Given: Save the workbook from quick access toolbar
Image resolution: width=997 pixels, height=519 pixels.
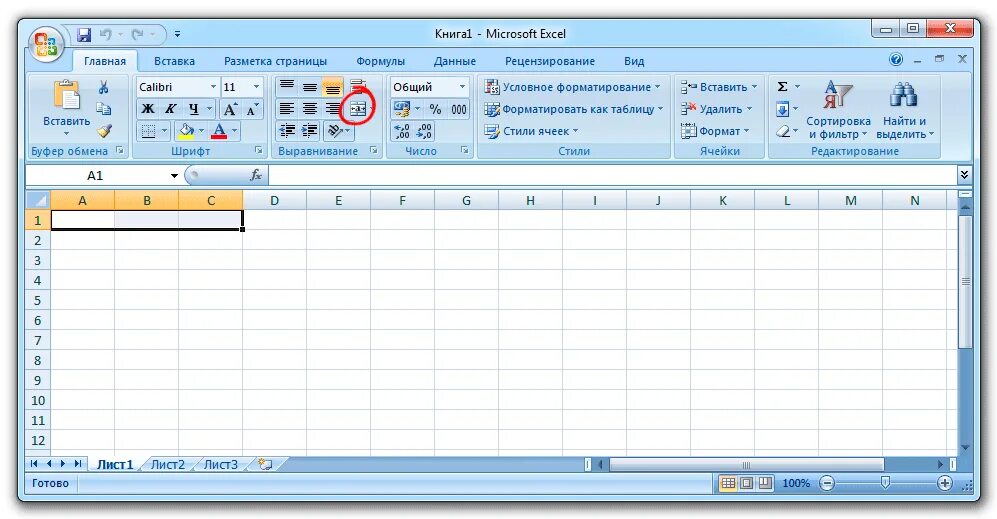Looking at the screenshot, I should tap(84, 34).
